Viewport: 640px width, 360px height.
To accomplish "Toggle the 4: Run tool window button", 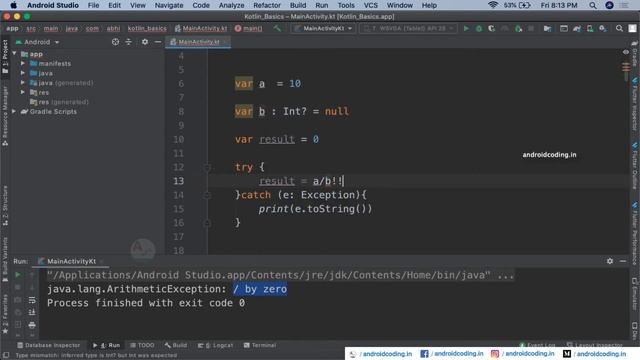I will tap(107, 345).
